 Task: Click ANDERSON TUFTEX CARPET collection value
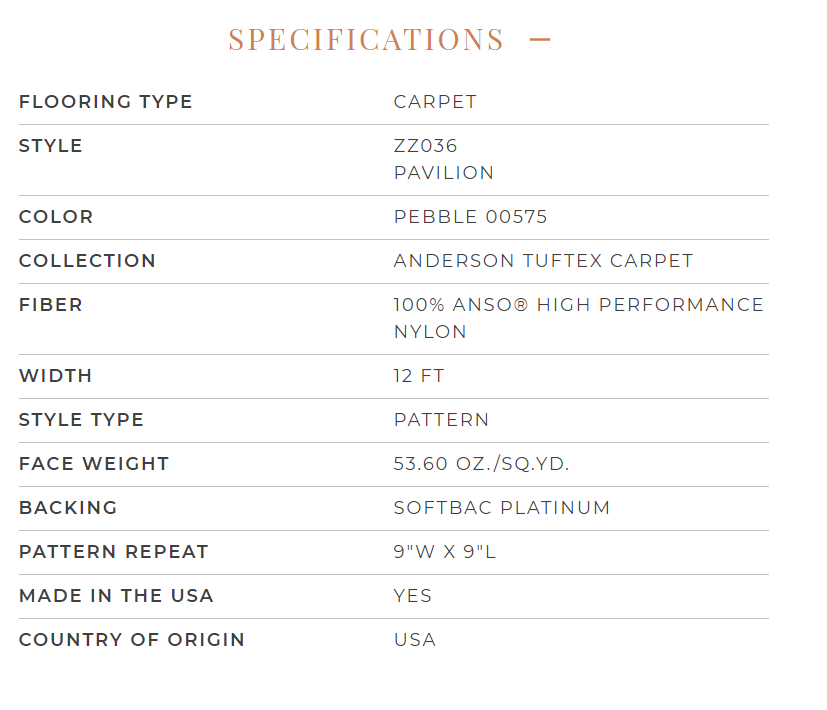543,261
